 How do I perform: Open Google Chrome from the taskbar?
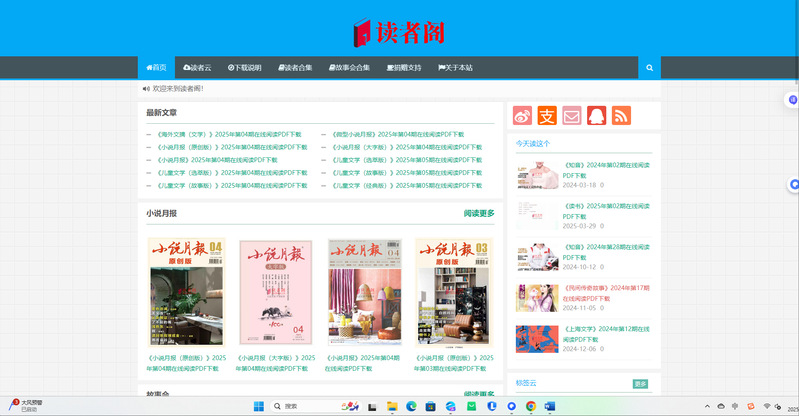click(531, 406)
